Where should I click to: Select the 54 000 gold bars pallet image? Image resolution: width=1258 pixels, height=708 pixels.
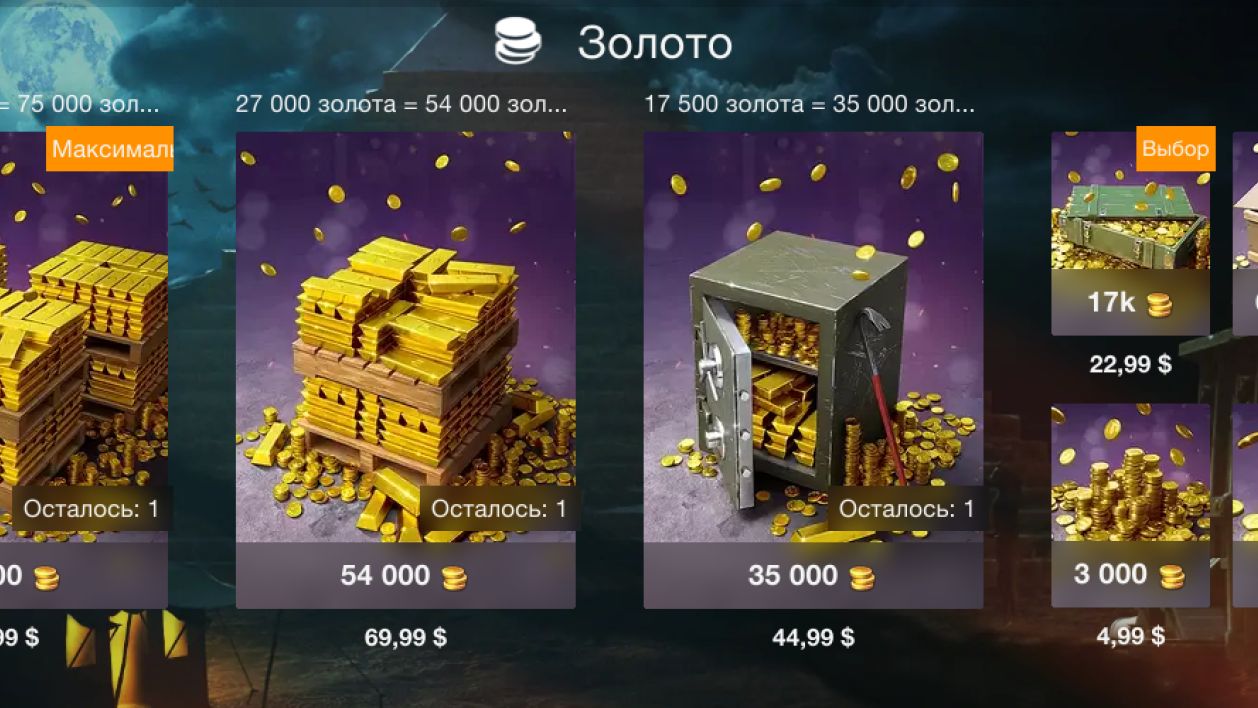pyautogui.click(x=405, y=337)
